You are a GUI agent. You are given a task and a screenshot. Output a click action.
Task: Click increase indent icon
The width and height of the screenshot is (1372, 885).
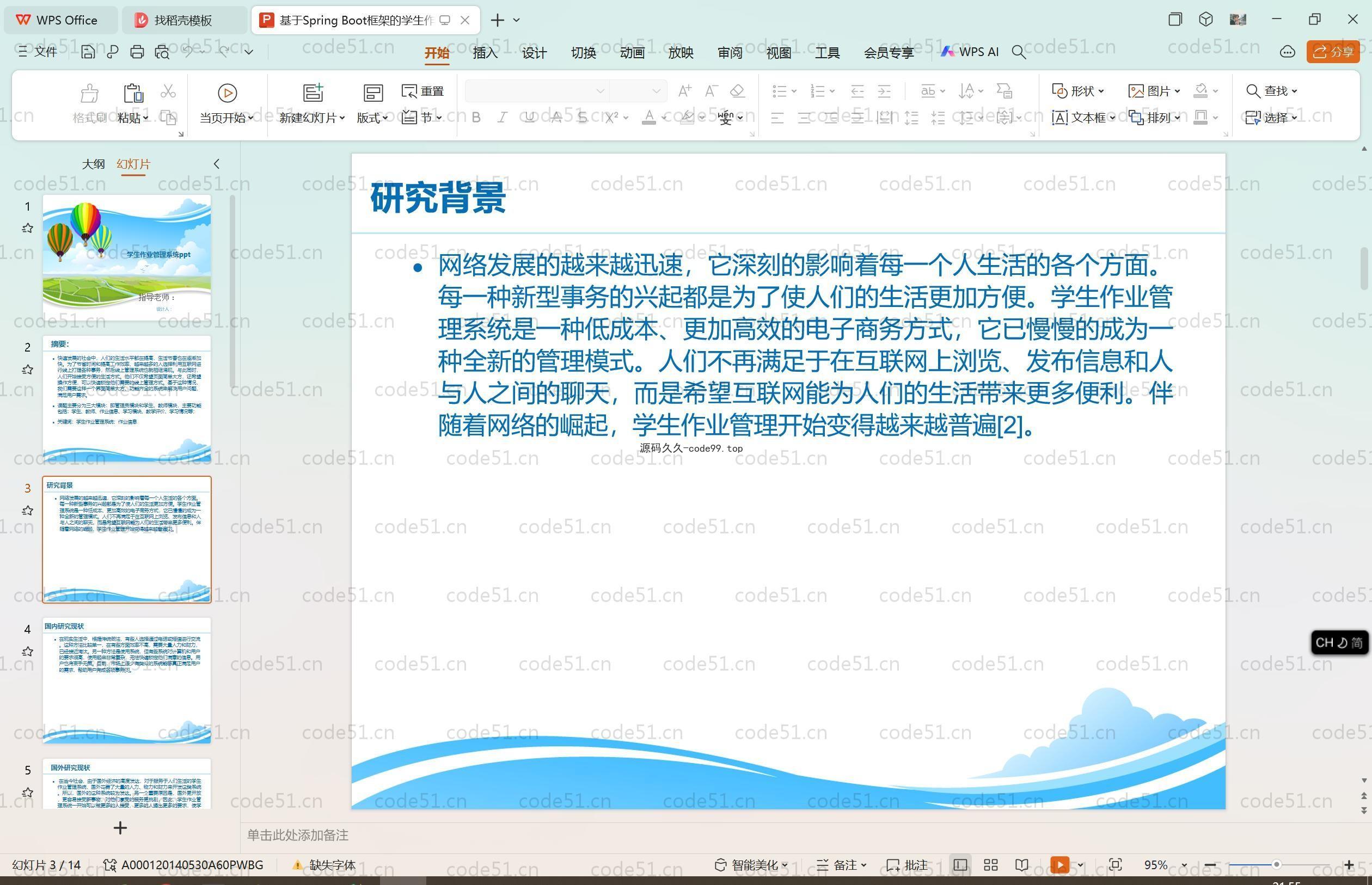tap(884, 91)
